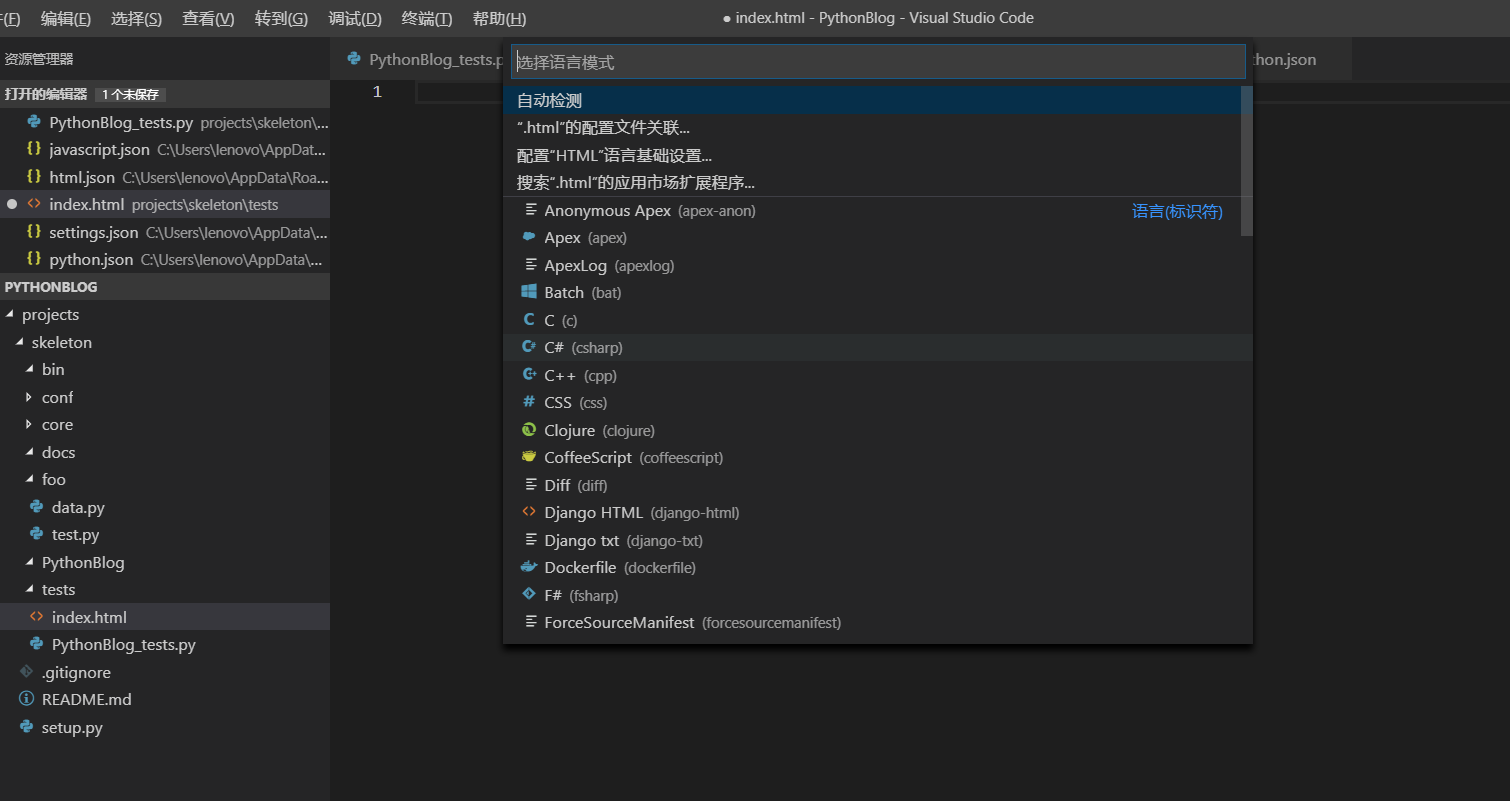Select ForceSourceManifest language entry
Image resolution: width=1510 pixels, height=801 pixels.
877,622
